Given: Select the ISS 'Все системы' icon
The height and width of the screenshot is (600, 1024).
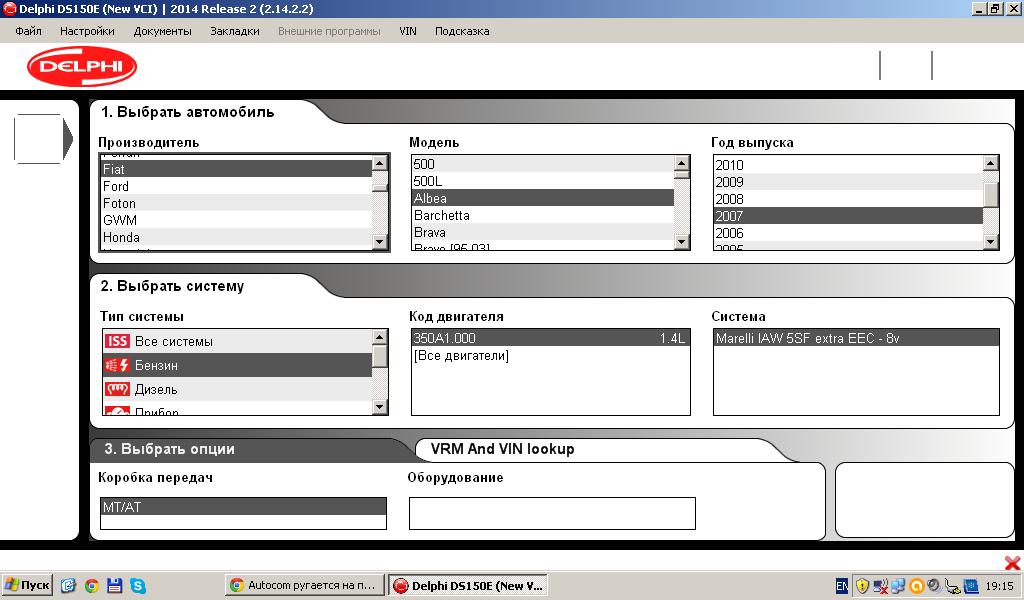Looking at the screenshot, I should tap(118, 341).
